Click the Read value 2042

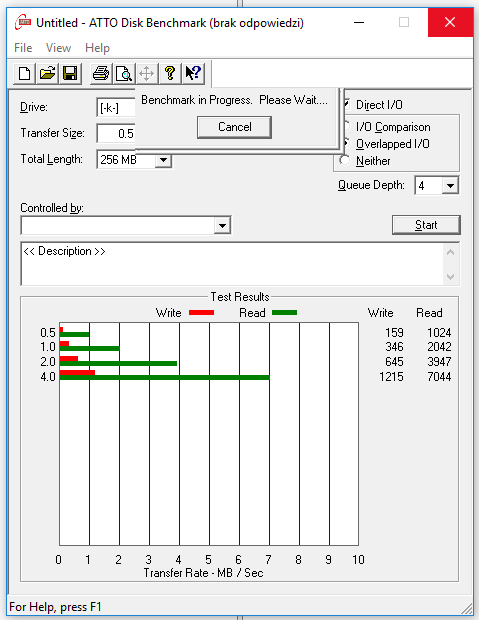coord(439,347)
